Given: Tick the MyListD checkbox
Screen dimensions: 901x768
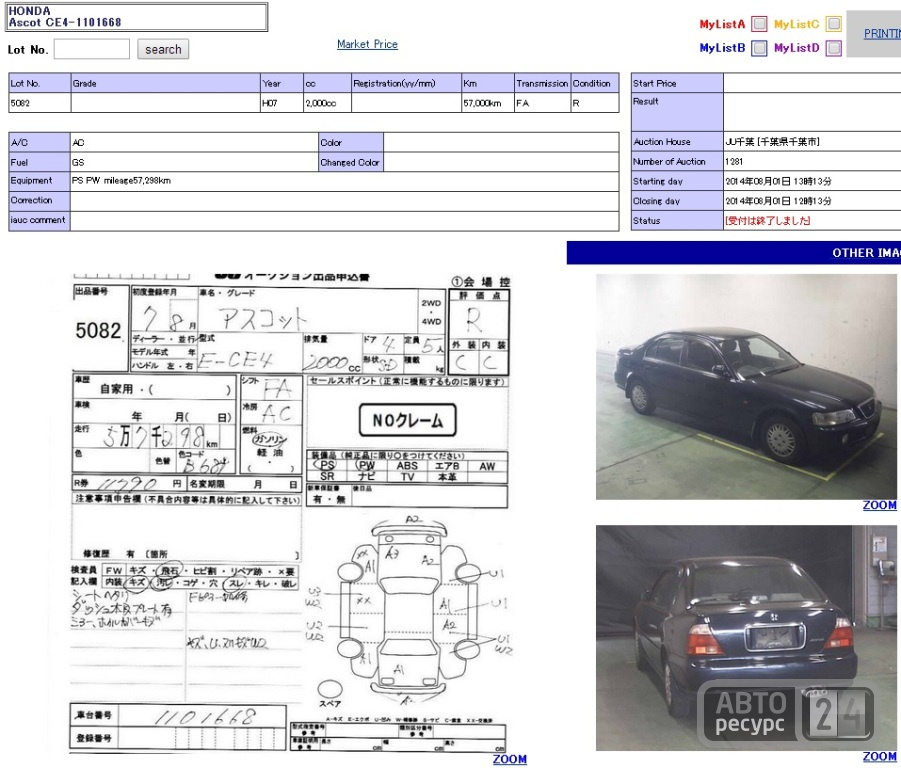Looking at the screenshot, I should click(x=833, y=48).
